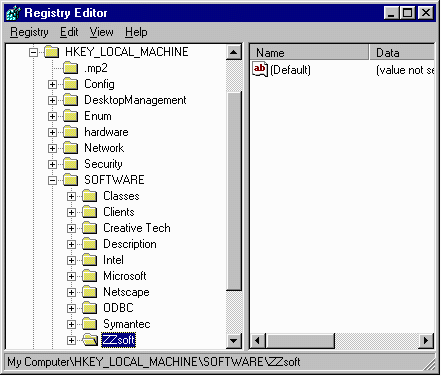Click the Description folder icon

tap(90, 244)
